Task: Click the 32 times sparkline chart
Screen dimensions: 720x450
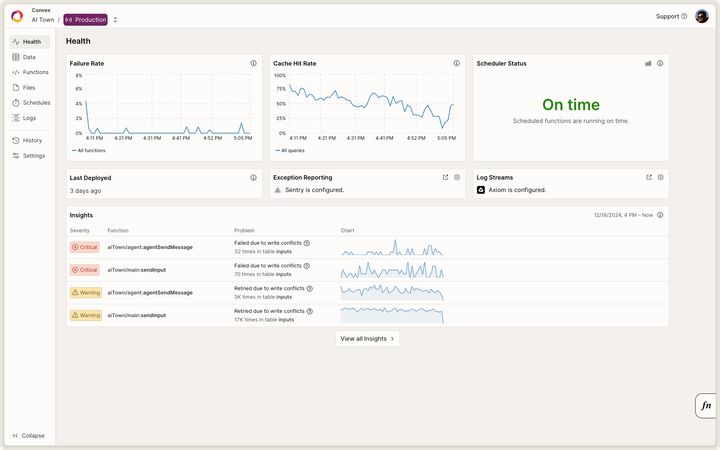Action: point(392,247)
